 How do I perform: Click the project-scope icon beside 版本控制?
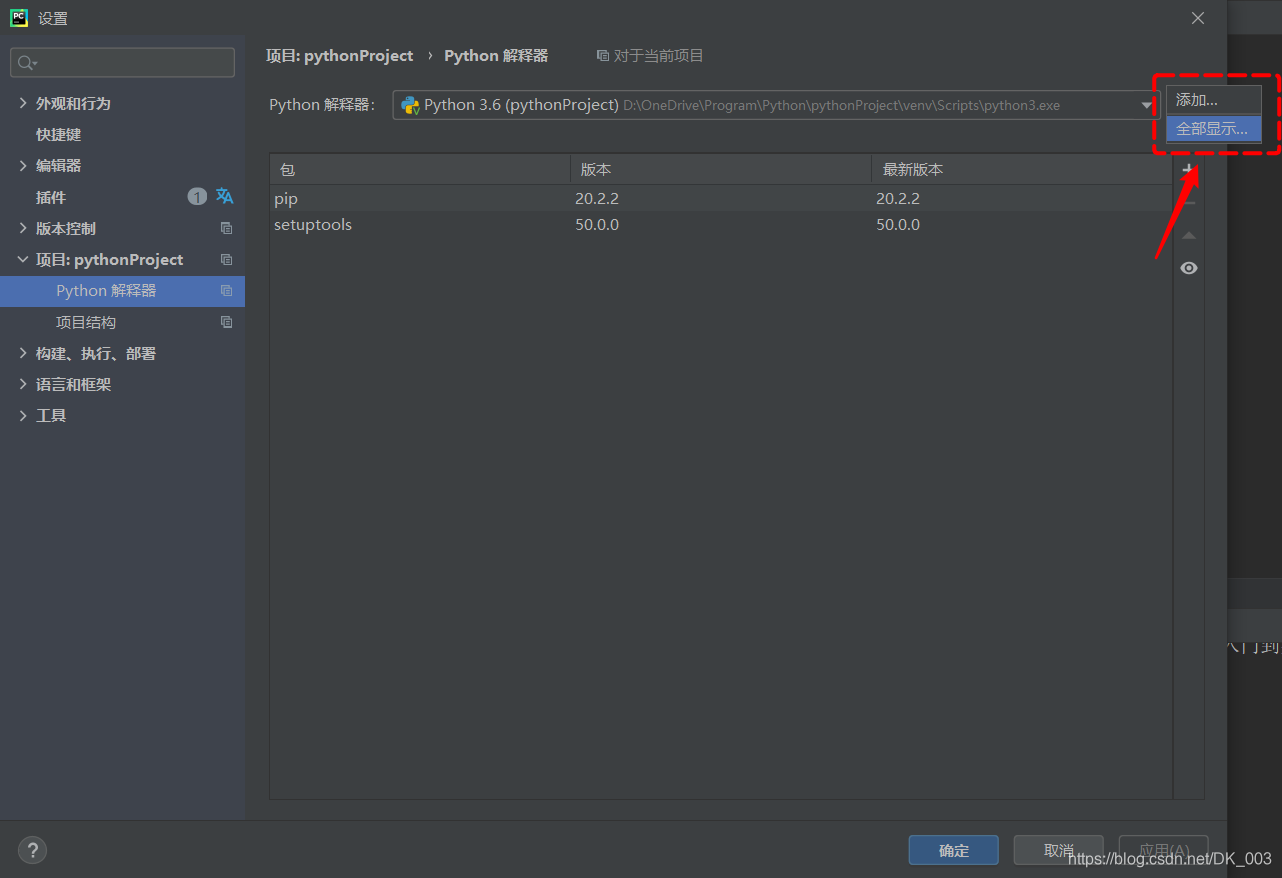[x=226, y=228]
